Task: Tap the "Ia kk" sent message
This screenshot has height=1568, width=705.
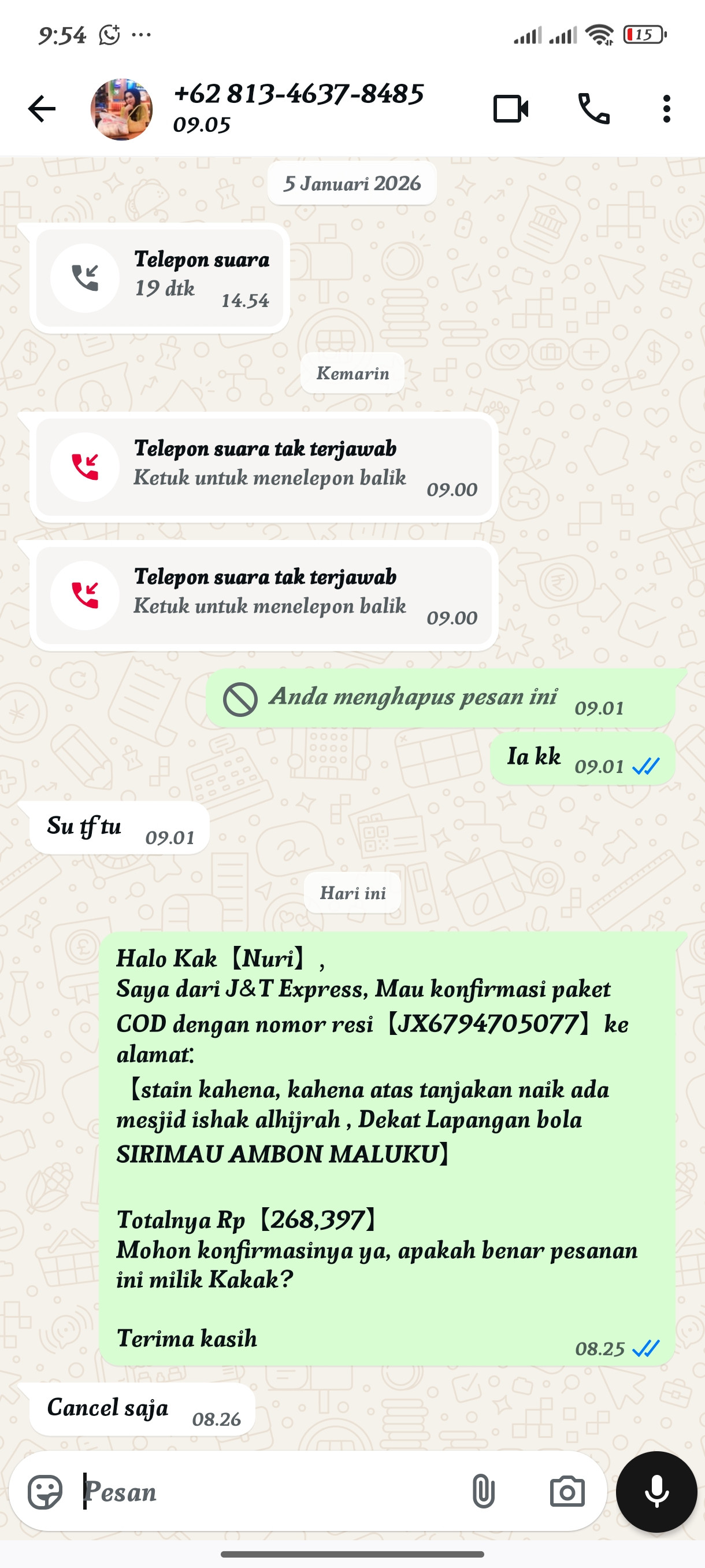Action: click(582, 759)
